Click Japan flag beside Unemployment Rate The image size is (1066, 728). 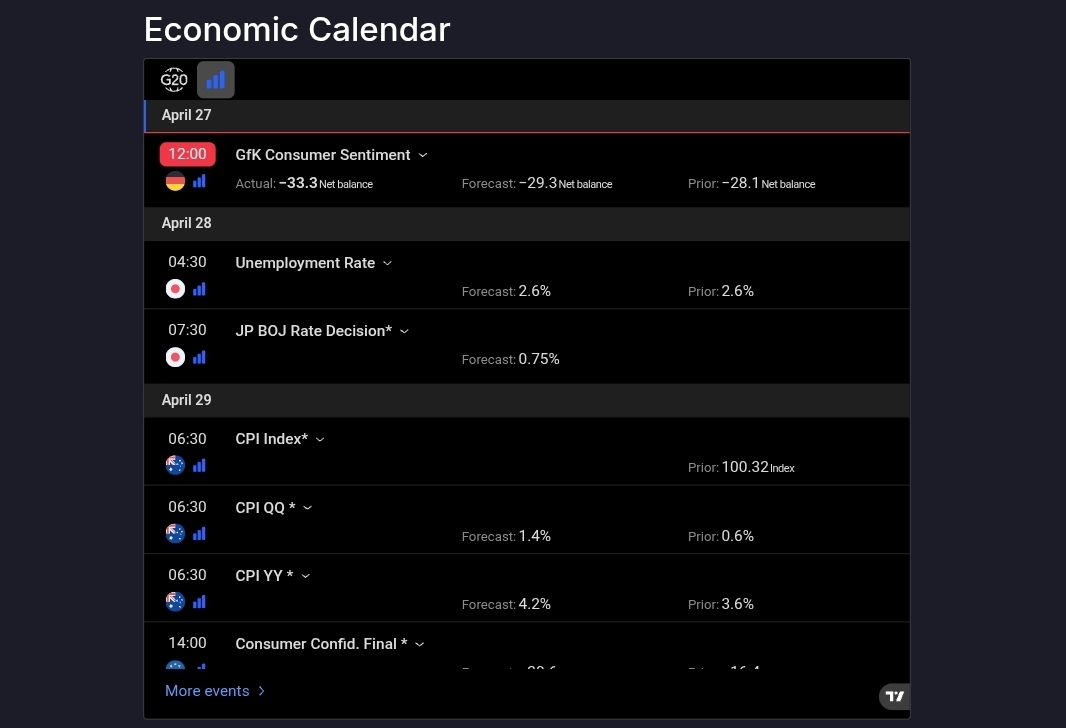175,289
